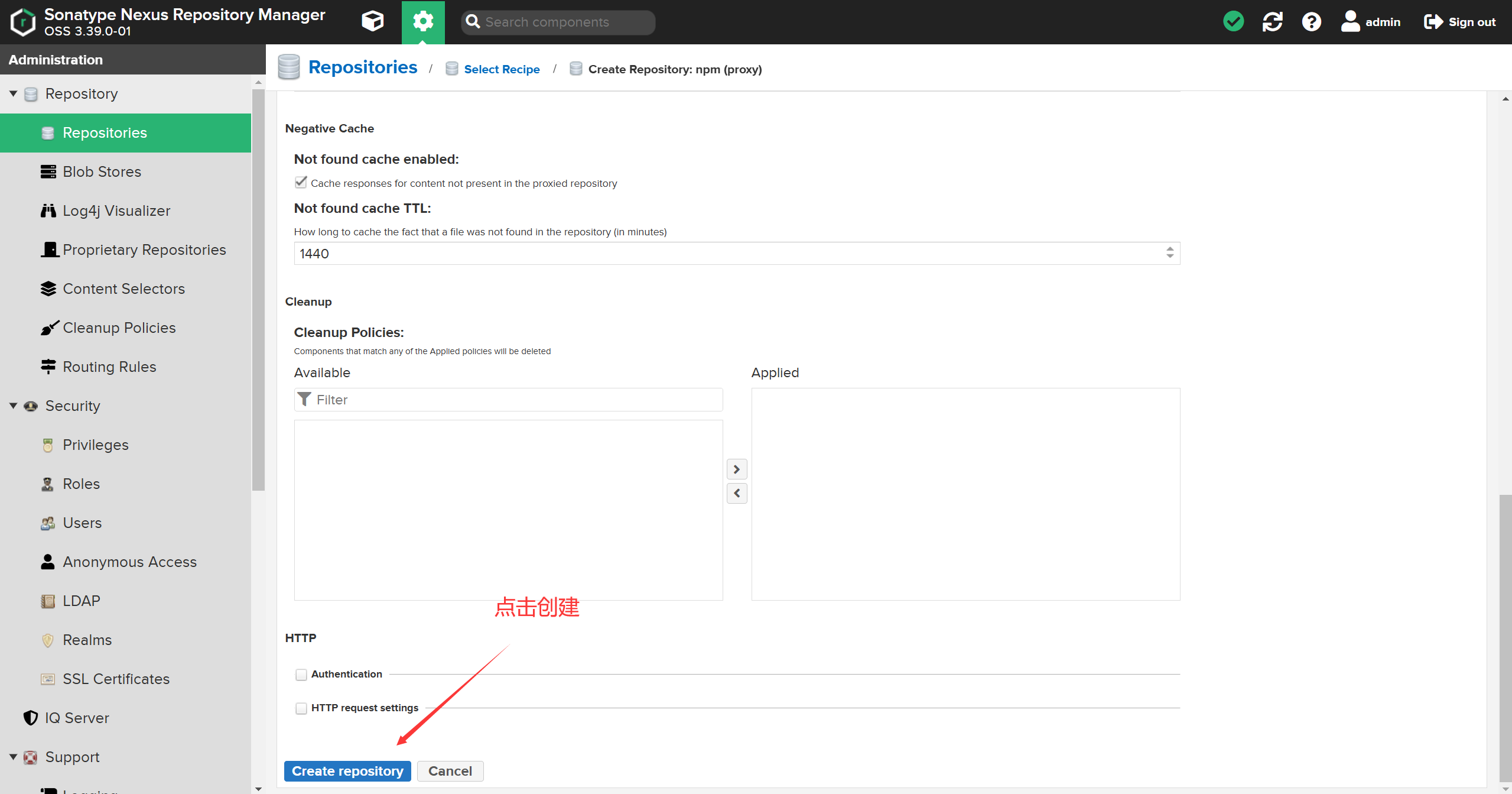
Task: Open Cleanup Policies in sidebar
Action: (119, 328)
